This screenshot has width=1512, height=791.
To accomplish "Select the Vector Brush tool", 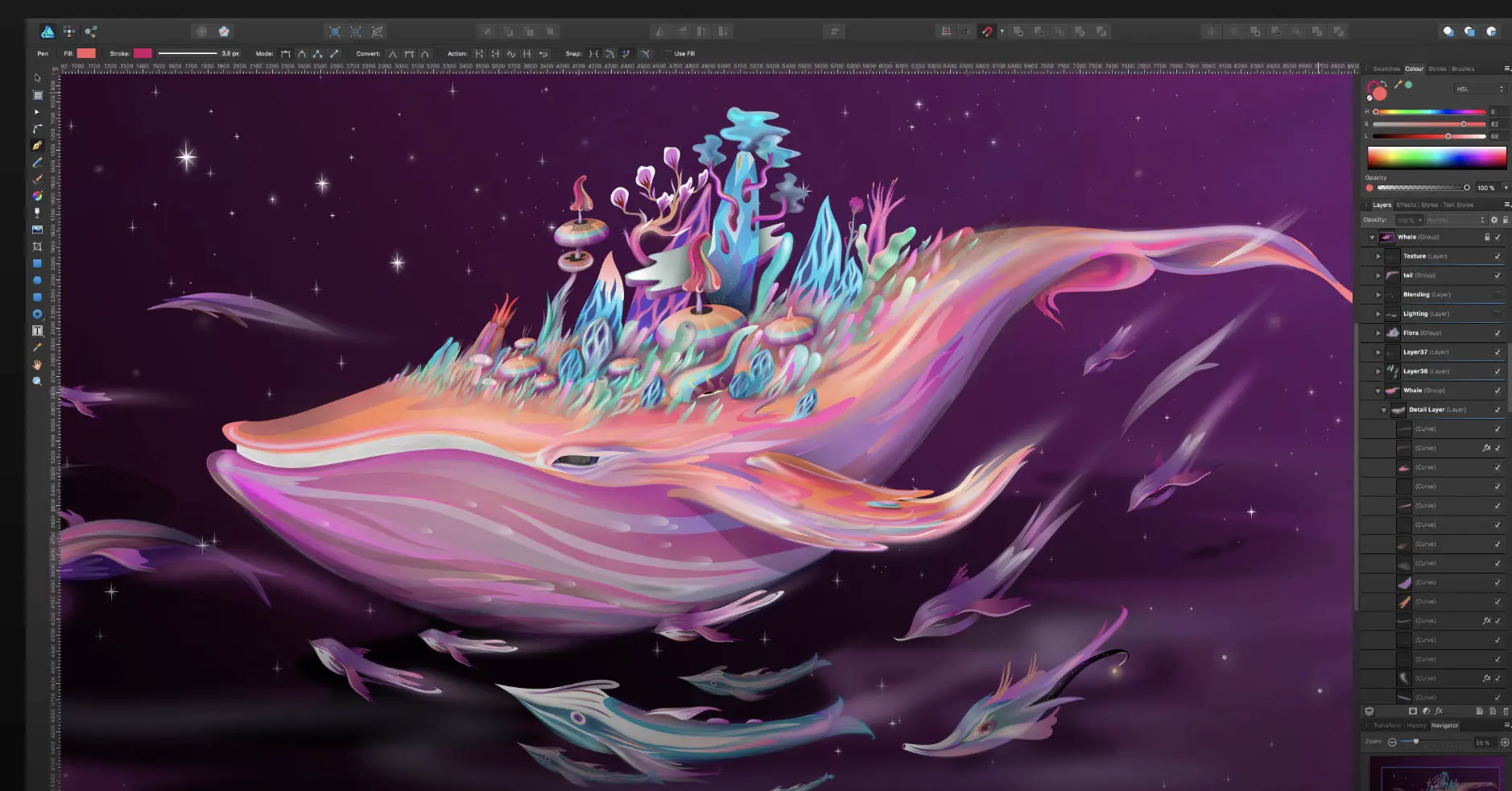I will coord(37,180).
